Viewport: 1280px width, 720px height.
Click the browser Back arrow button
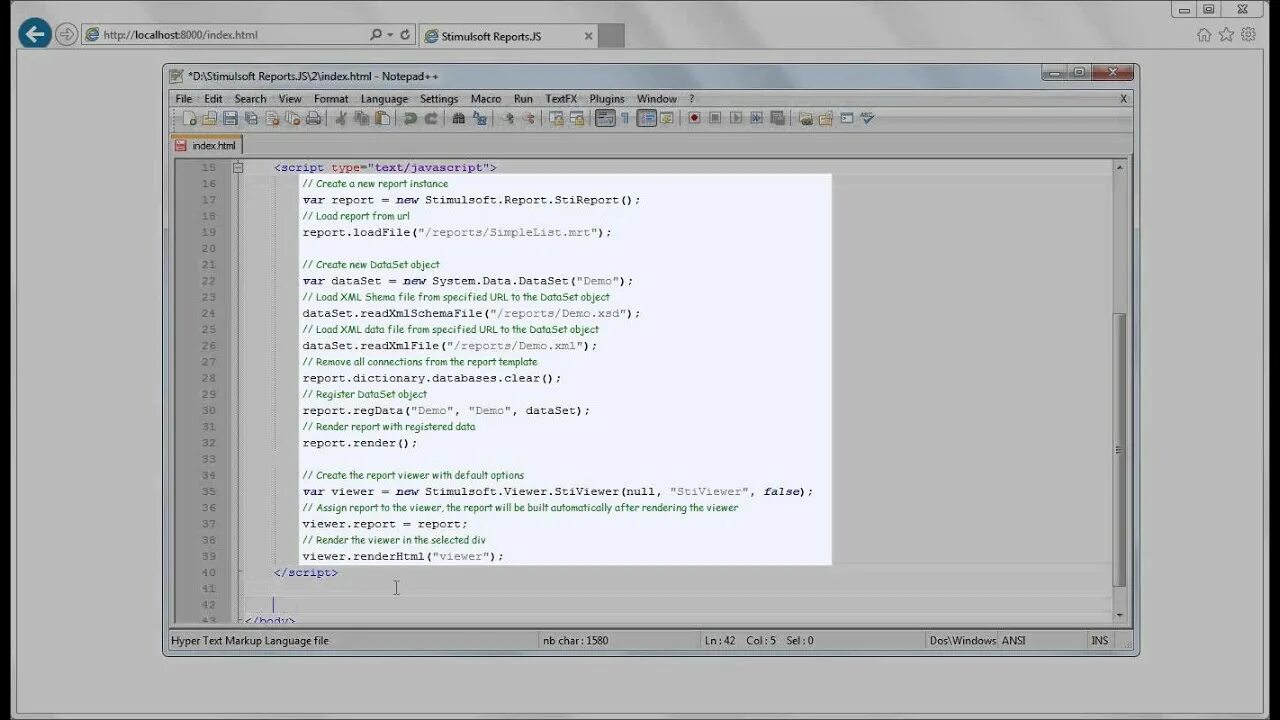[35, 34]
